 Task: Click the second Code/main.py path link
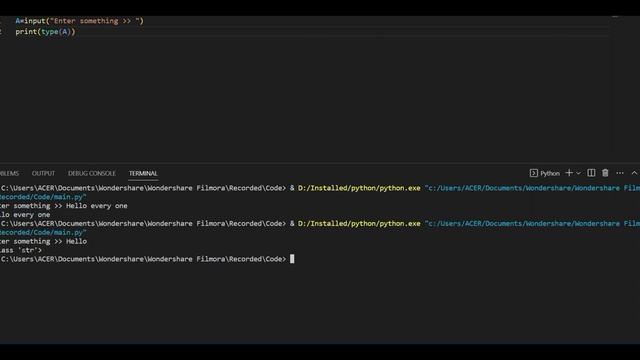tap(43, 232)
